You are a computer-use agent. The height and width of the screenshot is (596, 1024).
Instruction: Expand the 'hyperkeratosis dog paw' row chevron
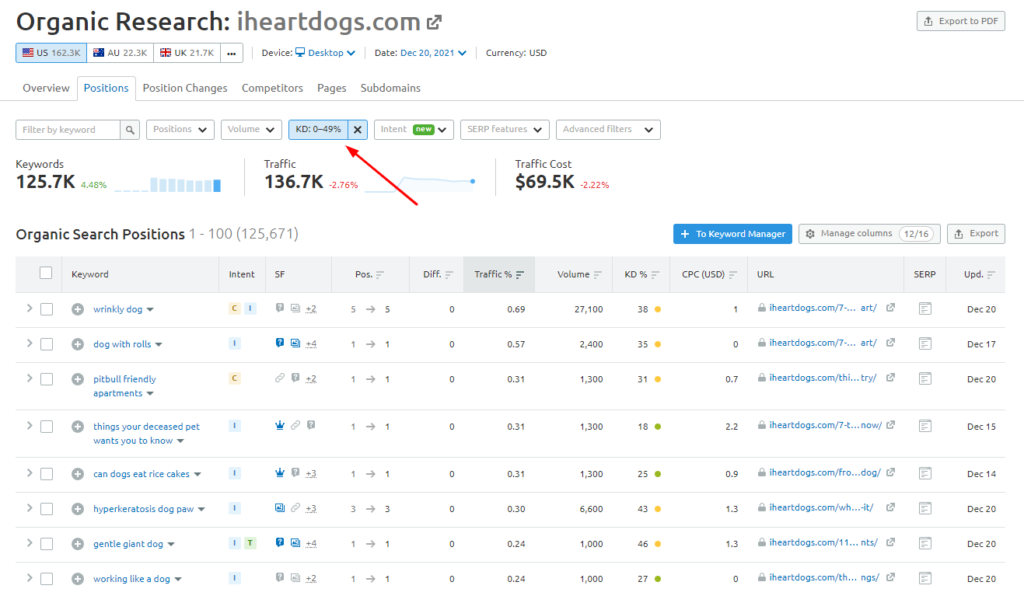point(29,508)
